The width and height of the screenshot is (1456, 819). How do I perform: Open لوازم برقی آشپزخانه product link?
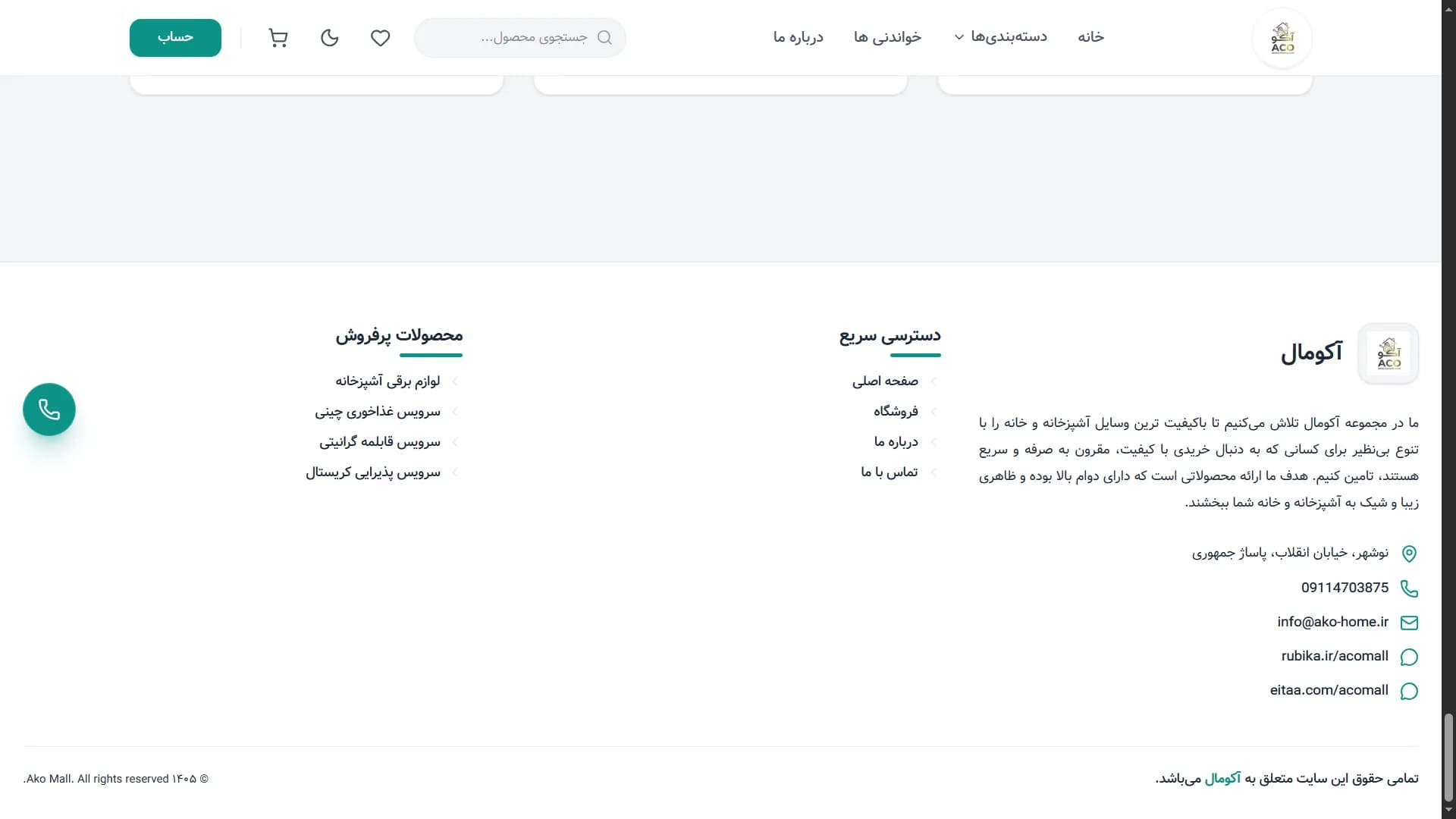tap(388, 381)
